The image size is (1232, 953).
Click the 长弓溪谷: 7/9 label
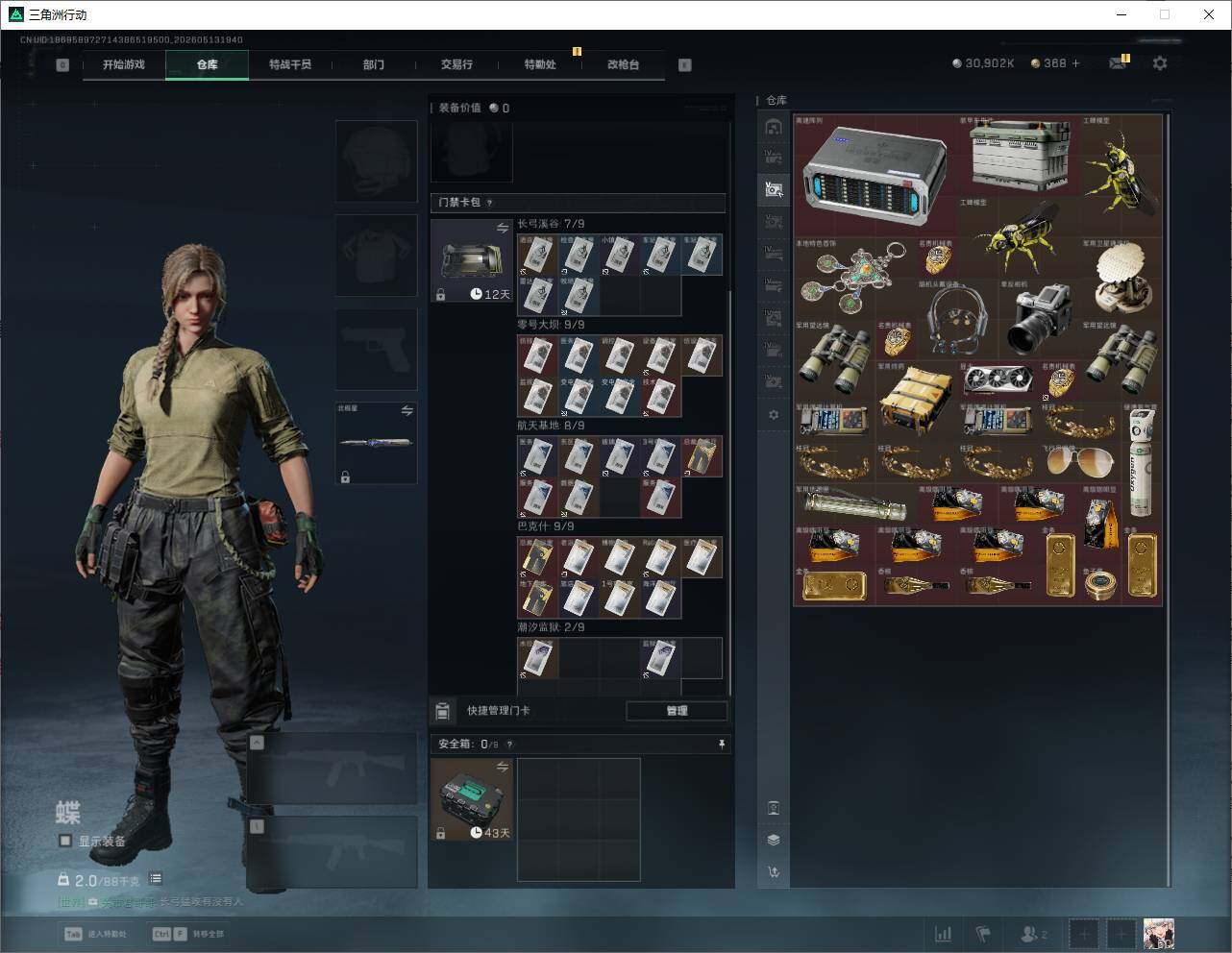(x=551, y=224)
